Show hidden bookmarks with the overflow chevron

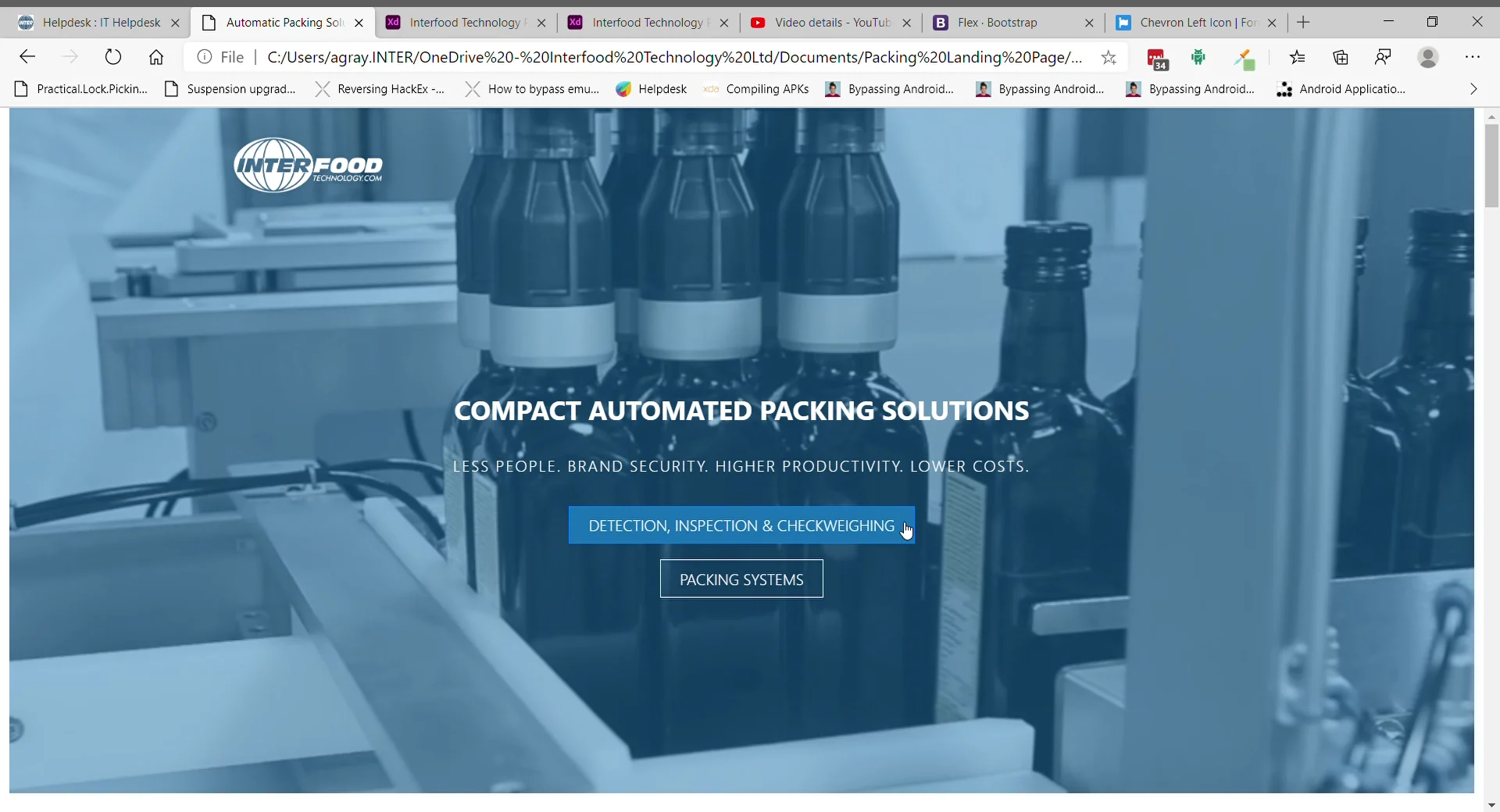point(1473,89)
